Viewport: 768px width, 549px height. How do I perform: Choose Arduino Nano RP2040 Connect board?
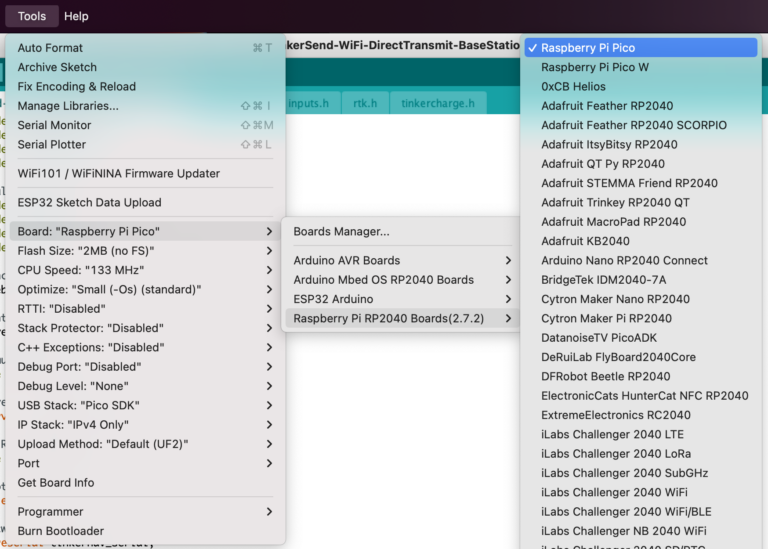[641, 261]
